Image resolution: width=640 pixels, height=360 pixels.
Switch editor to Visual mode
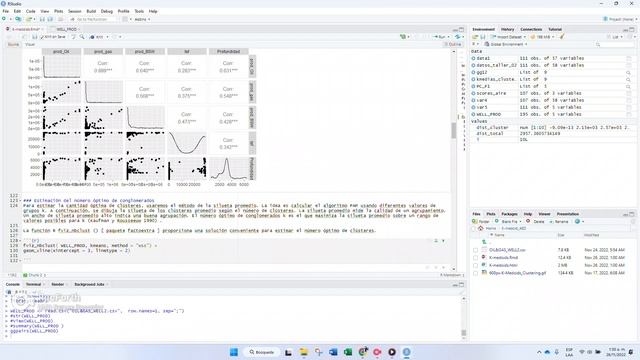30,44
